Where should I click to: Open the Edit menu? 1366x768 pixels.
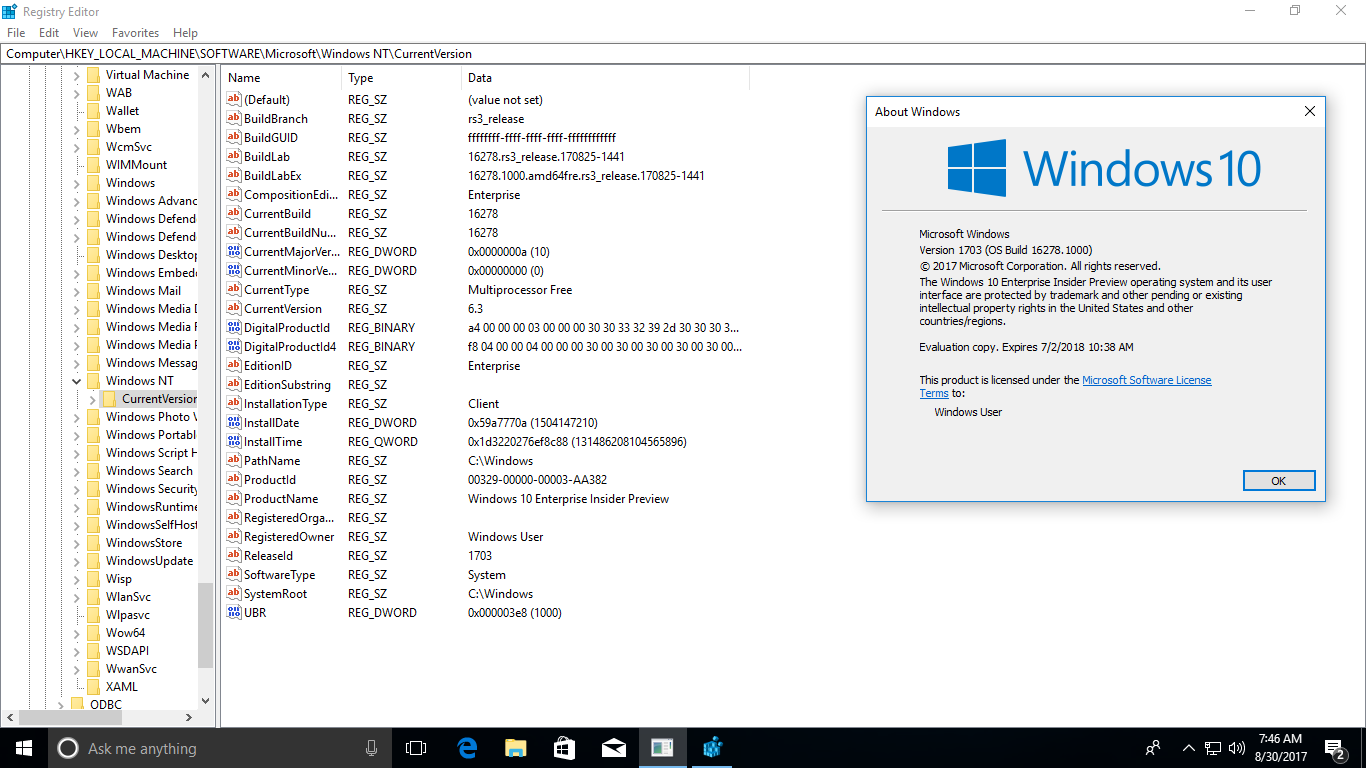[49, 32]
